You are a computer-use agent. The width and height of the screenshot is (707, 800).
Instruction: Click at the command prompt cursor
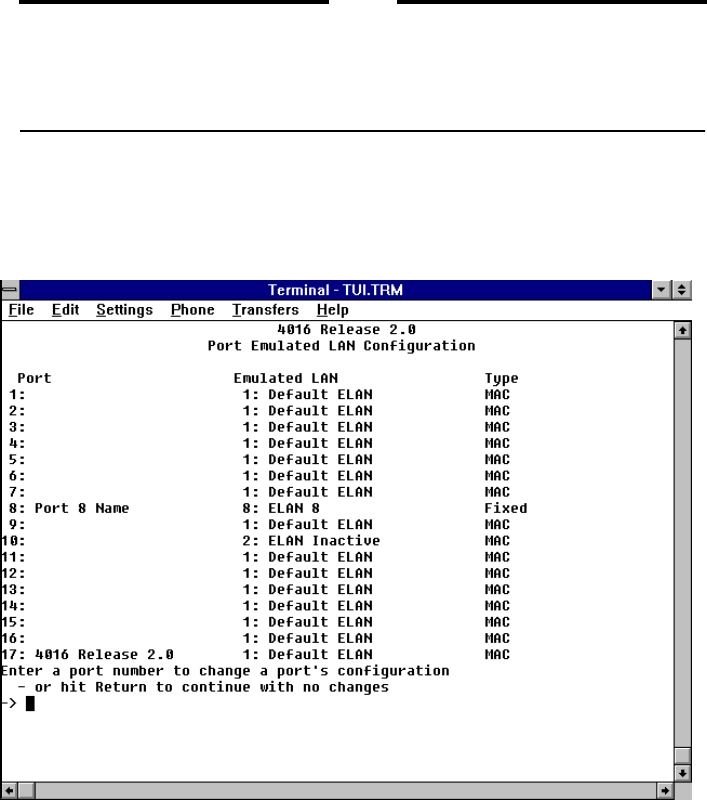30,703
